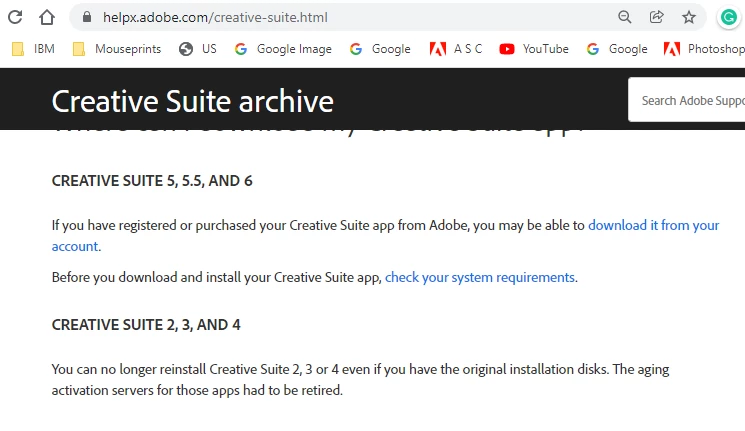The height and width of the screenshot is (431, 745).
Task: Open the YouTube bookmark
Action: [534, 49]
